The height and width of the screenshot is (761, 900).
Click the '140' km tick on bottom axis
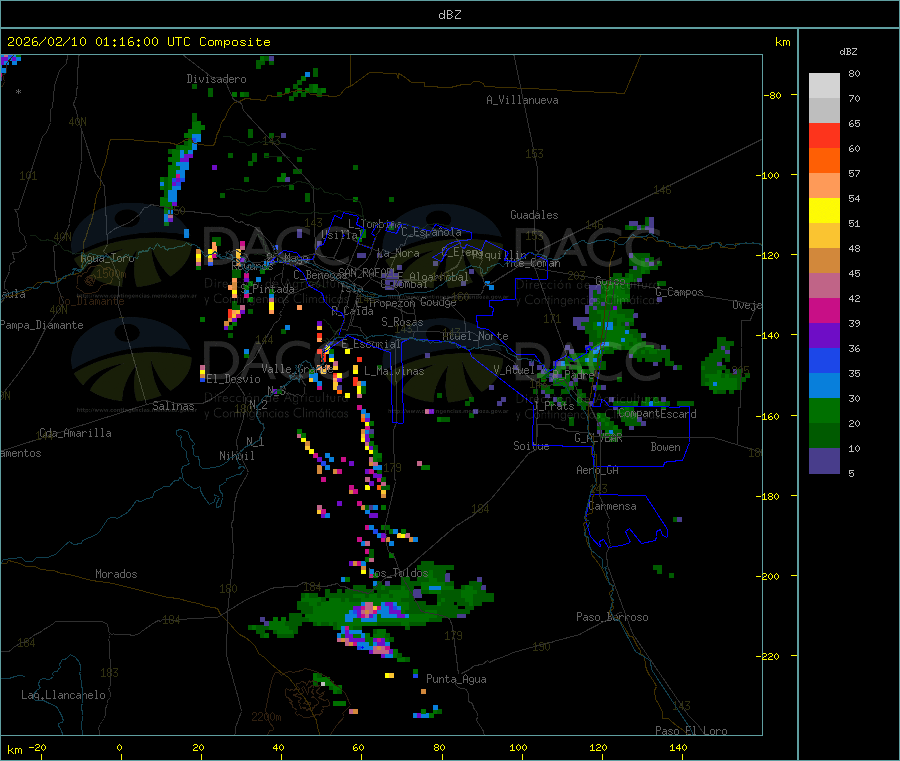coord(678,747)
